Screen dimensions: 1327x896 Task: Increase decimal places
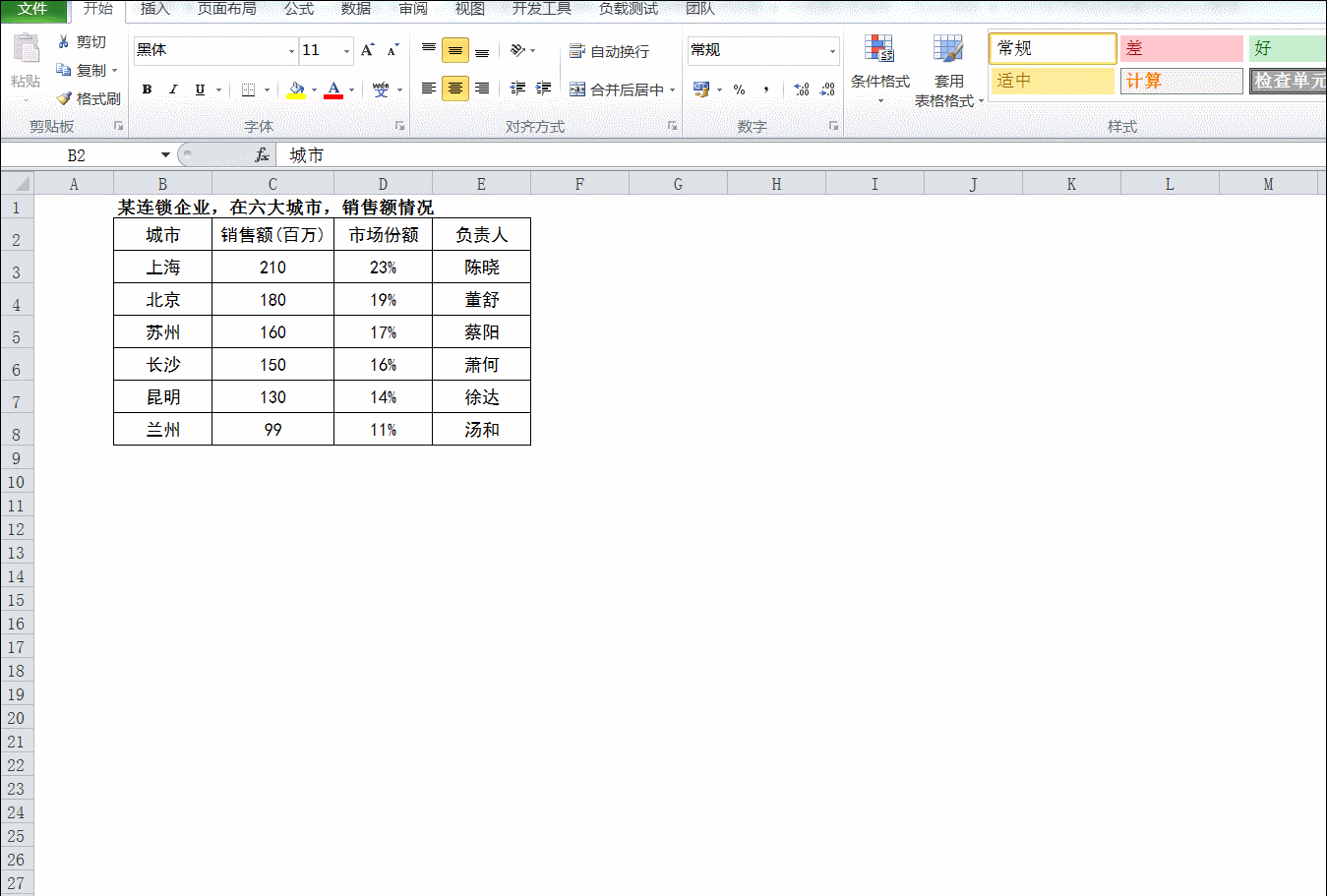[802, 90]
